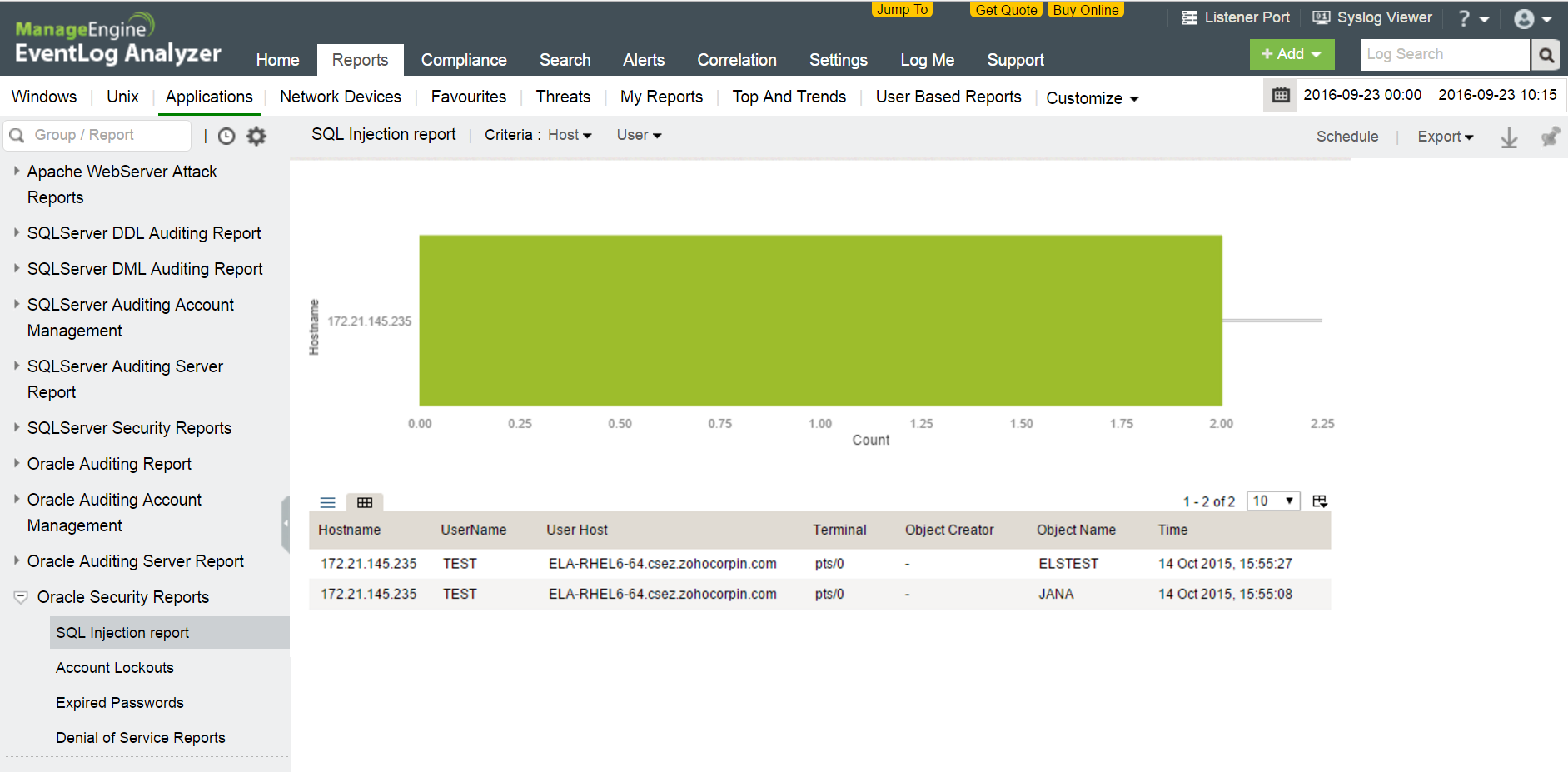1568x772 pixels.
Task: Open the Compliance tab
Action: click(x=463, y=60)
